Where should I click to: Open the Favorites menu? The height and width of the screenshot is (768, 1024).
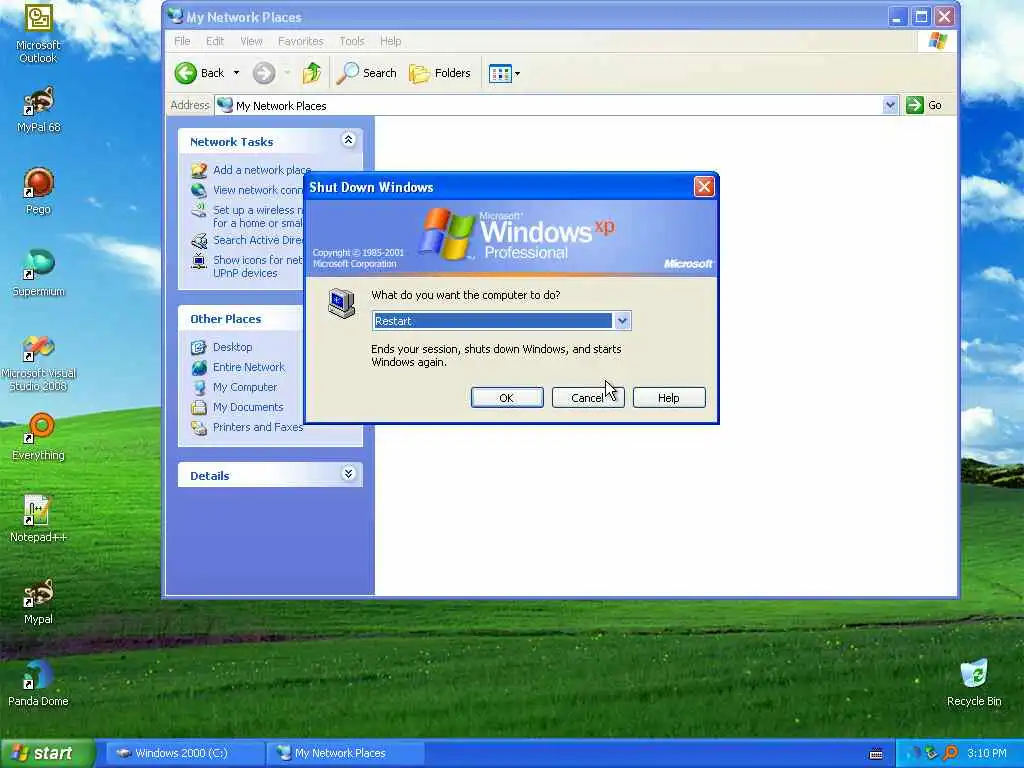pyautogui.click(x=300, y=41)
